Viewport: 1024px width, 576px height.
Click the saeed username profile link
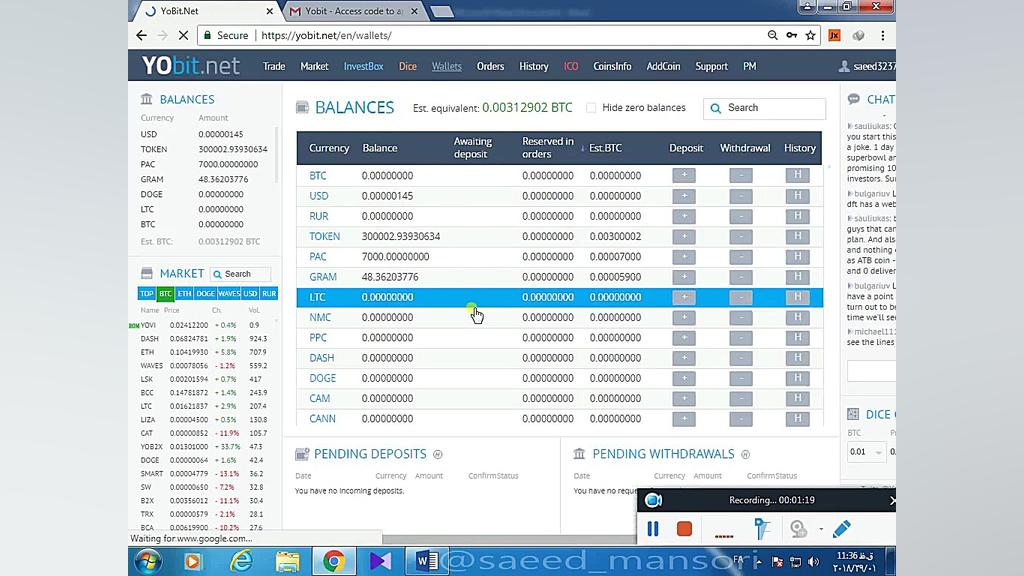[x=869, y=67]
